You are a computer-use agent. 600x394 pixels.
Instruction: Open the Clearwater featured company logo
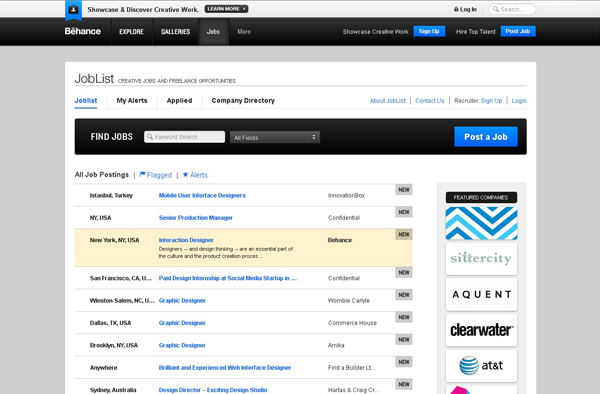coord(481,330)
